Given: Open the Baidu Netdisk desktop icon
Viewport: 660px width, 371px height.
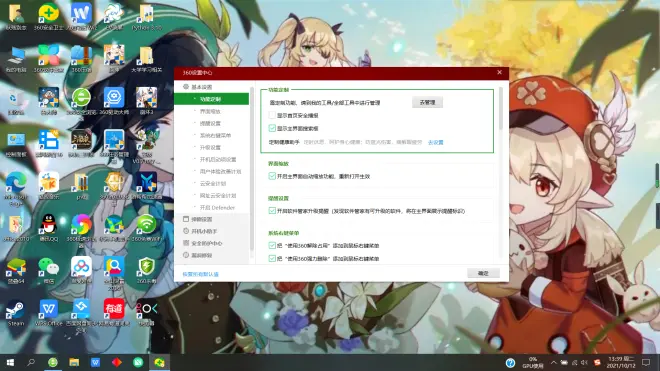Looking at the screenshot, I should (81, 270).
